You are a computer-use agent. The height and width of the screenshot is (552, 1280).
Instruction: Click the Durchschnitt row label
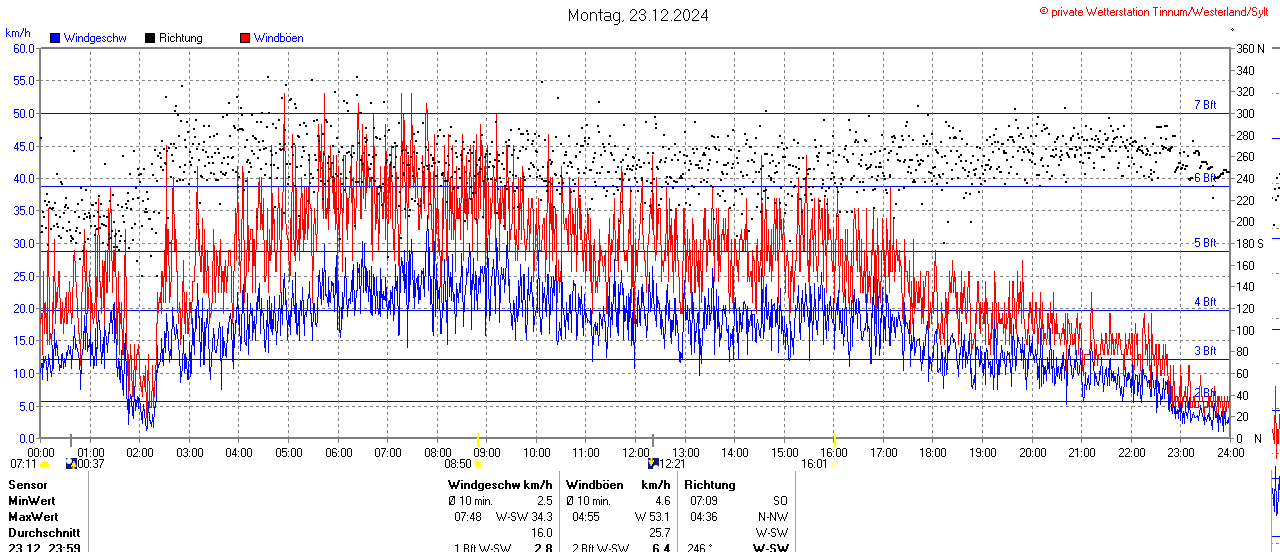pyautogui.click(x=43, y=533)
